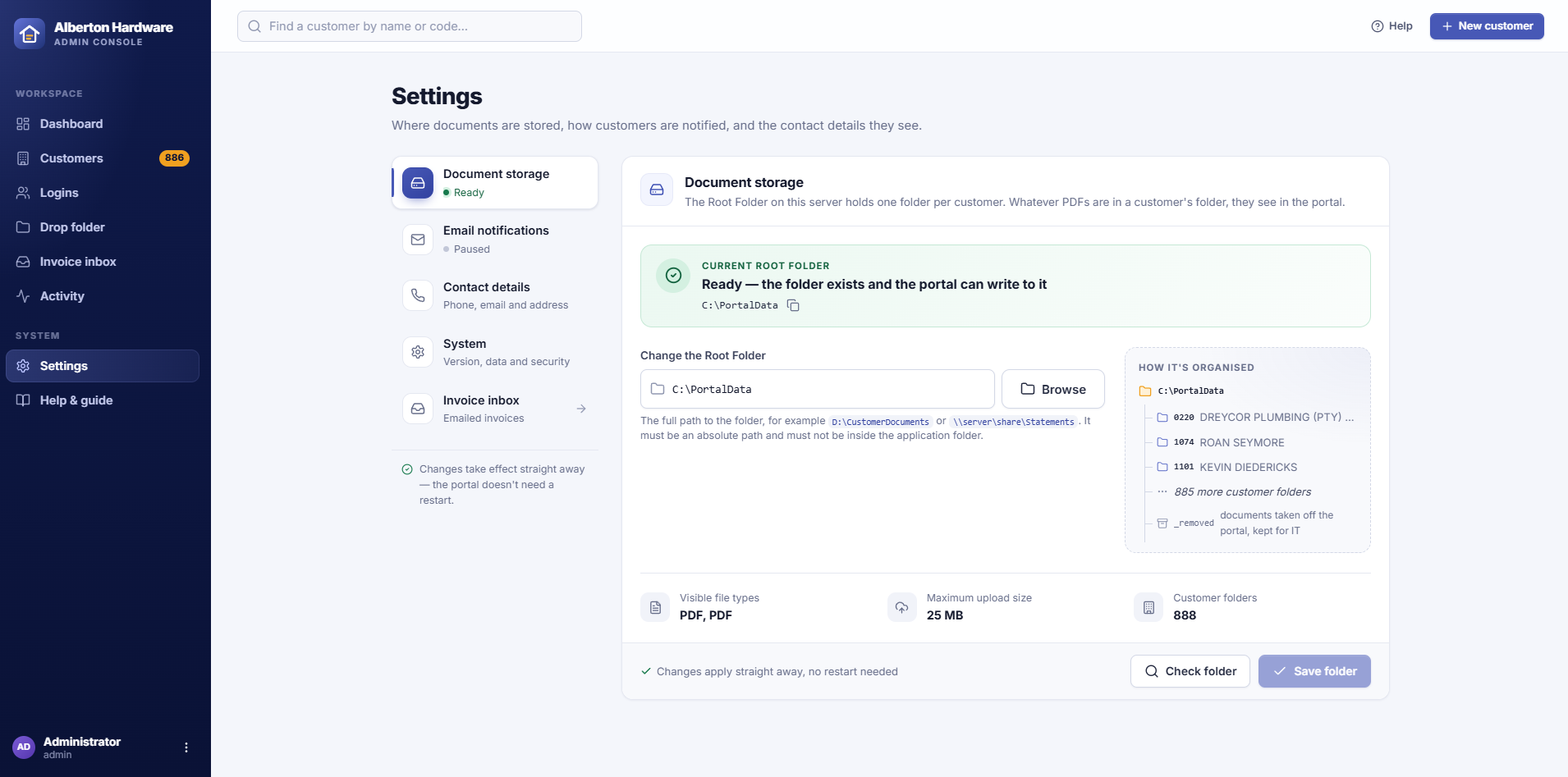Viewport: 1568px width, 777px height.
Task: Click the Customer folders building icon
Action: click(x=1148, y=607)
